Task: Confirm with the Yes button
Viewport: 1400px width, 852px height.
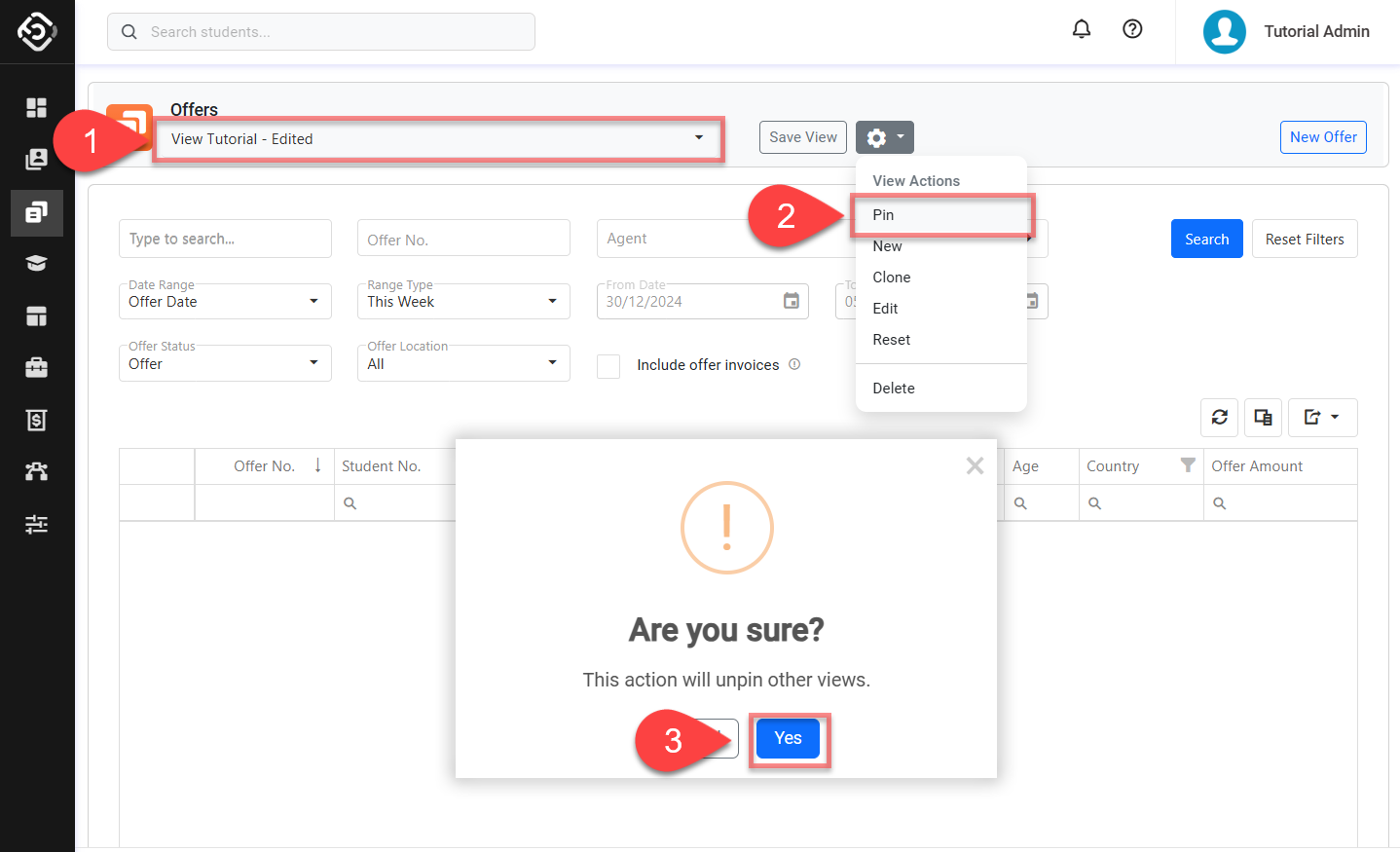Action: tap(788, 739)
